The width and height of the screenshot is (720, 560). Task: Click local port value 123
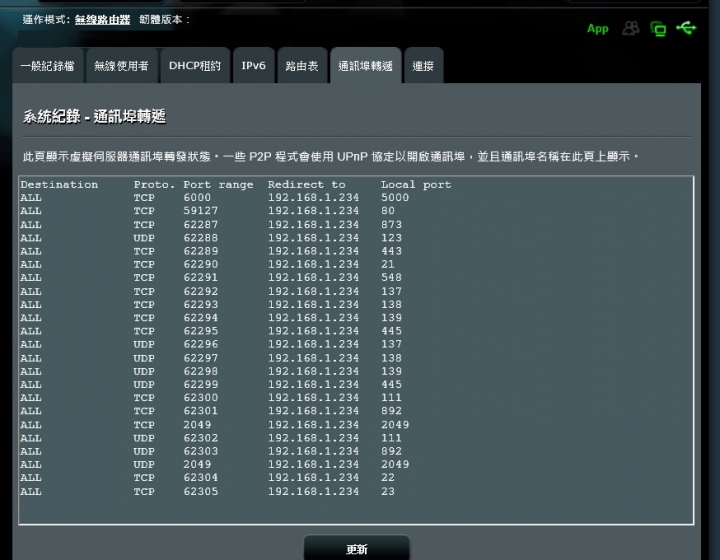click(x=391, y=238)
